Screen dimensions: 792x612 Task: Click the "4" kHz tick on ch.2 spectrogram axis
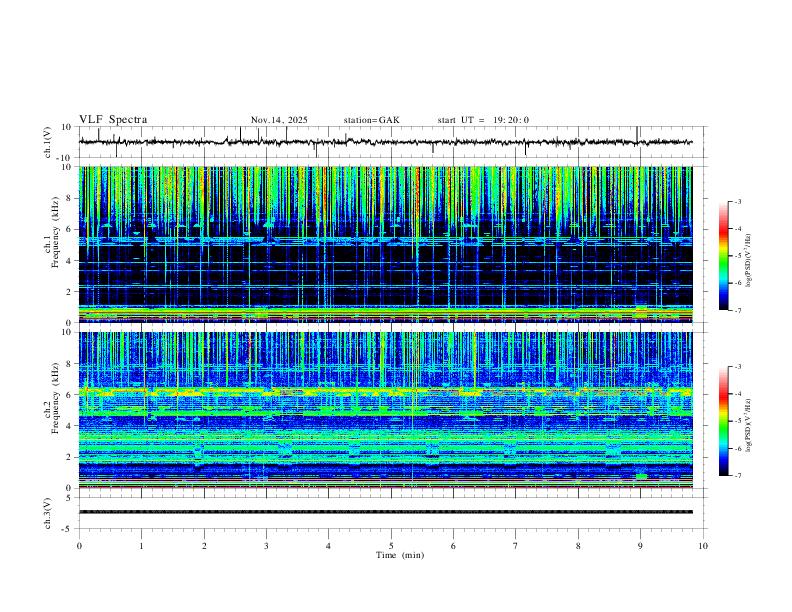click(70, 426)
